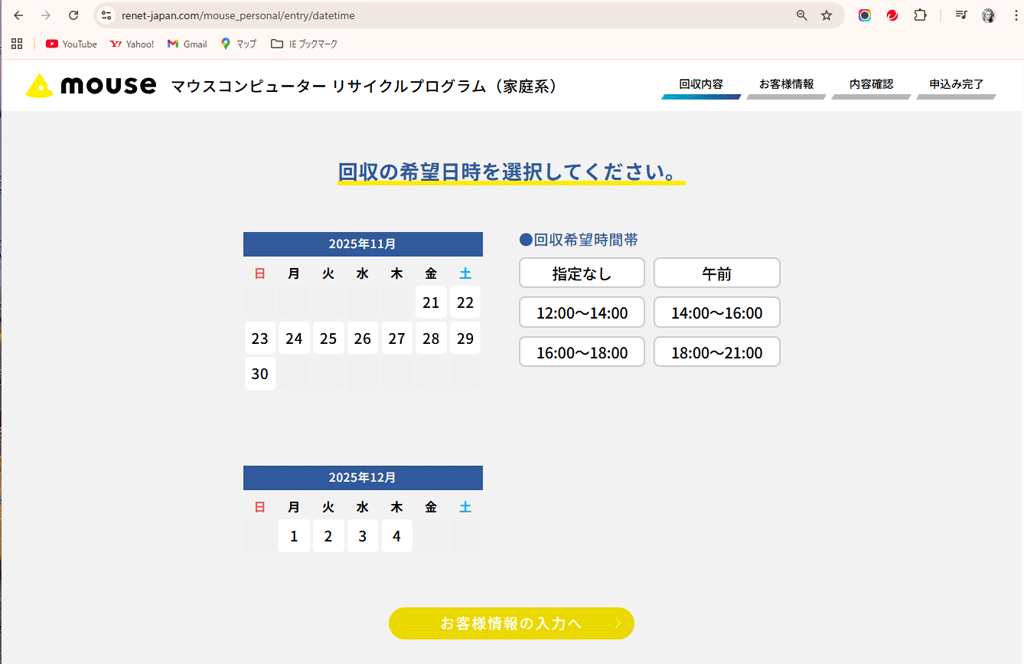Select the 指定なし time slot
This screenshot has width=1024, height=664.
tap(581, 273)
